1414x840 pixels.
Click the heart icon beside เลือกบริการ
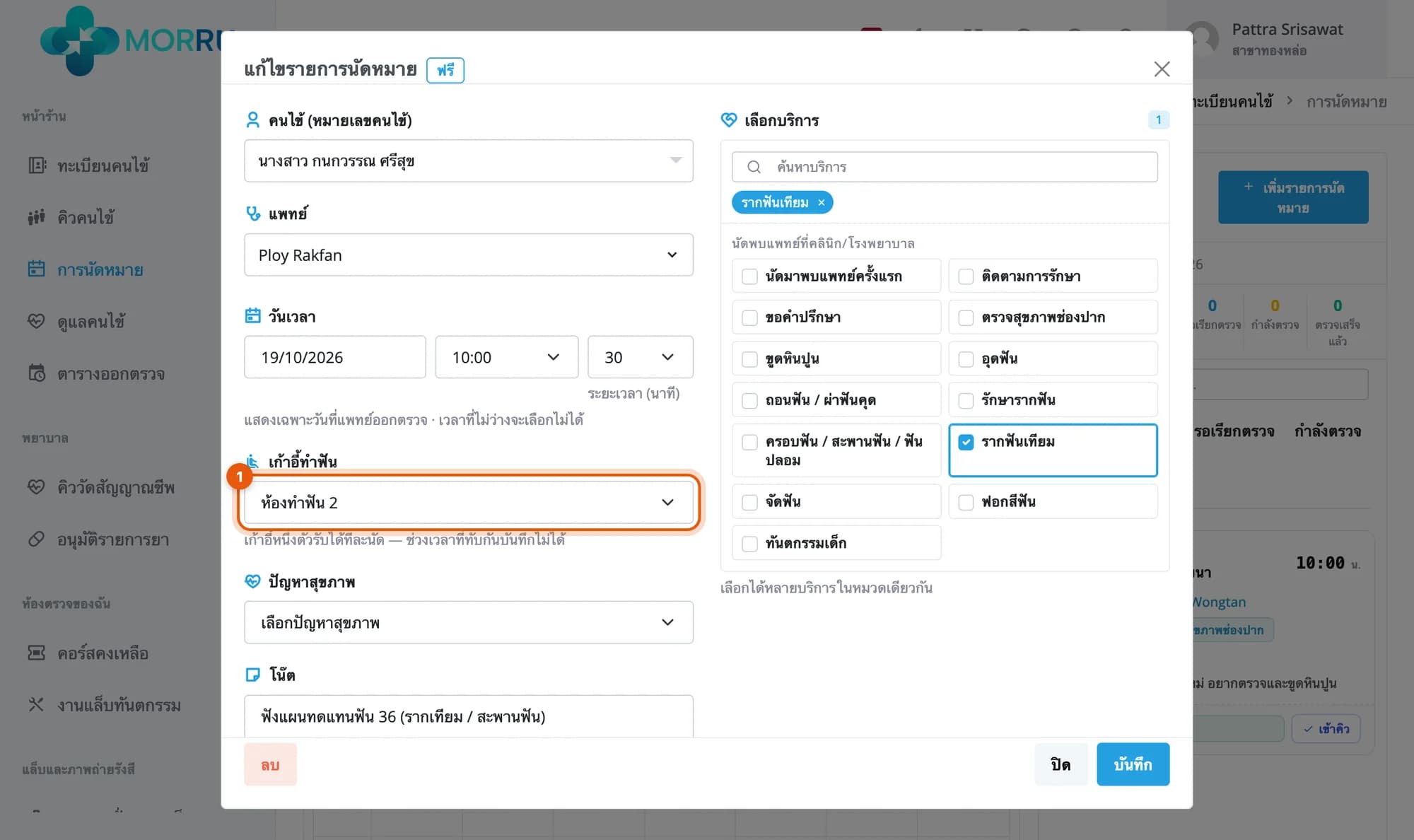click(x=729, y=120)
